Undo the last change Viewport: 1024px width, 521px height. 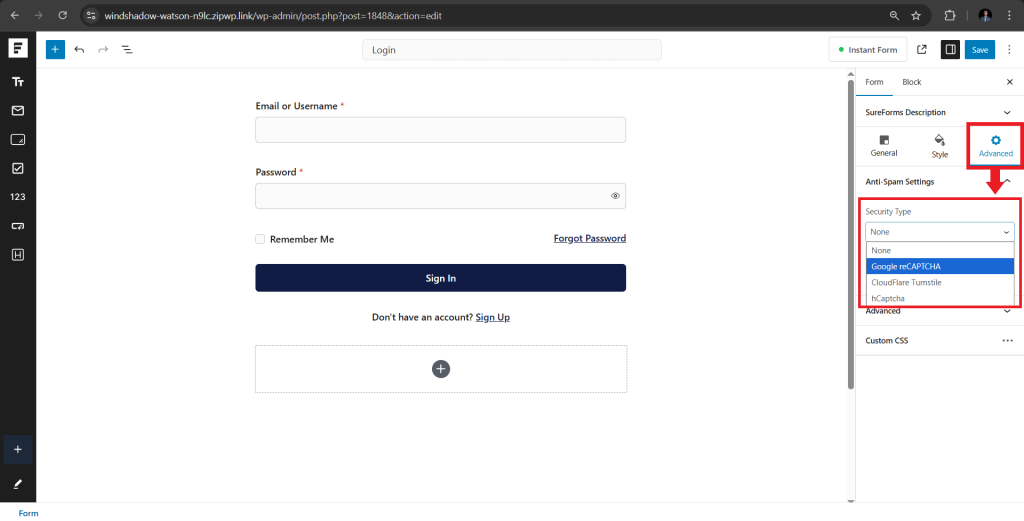tap(80, 49)
